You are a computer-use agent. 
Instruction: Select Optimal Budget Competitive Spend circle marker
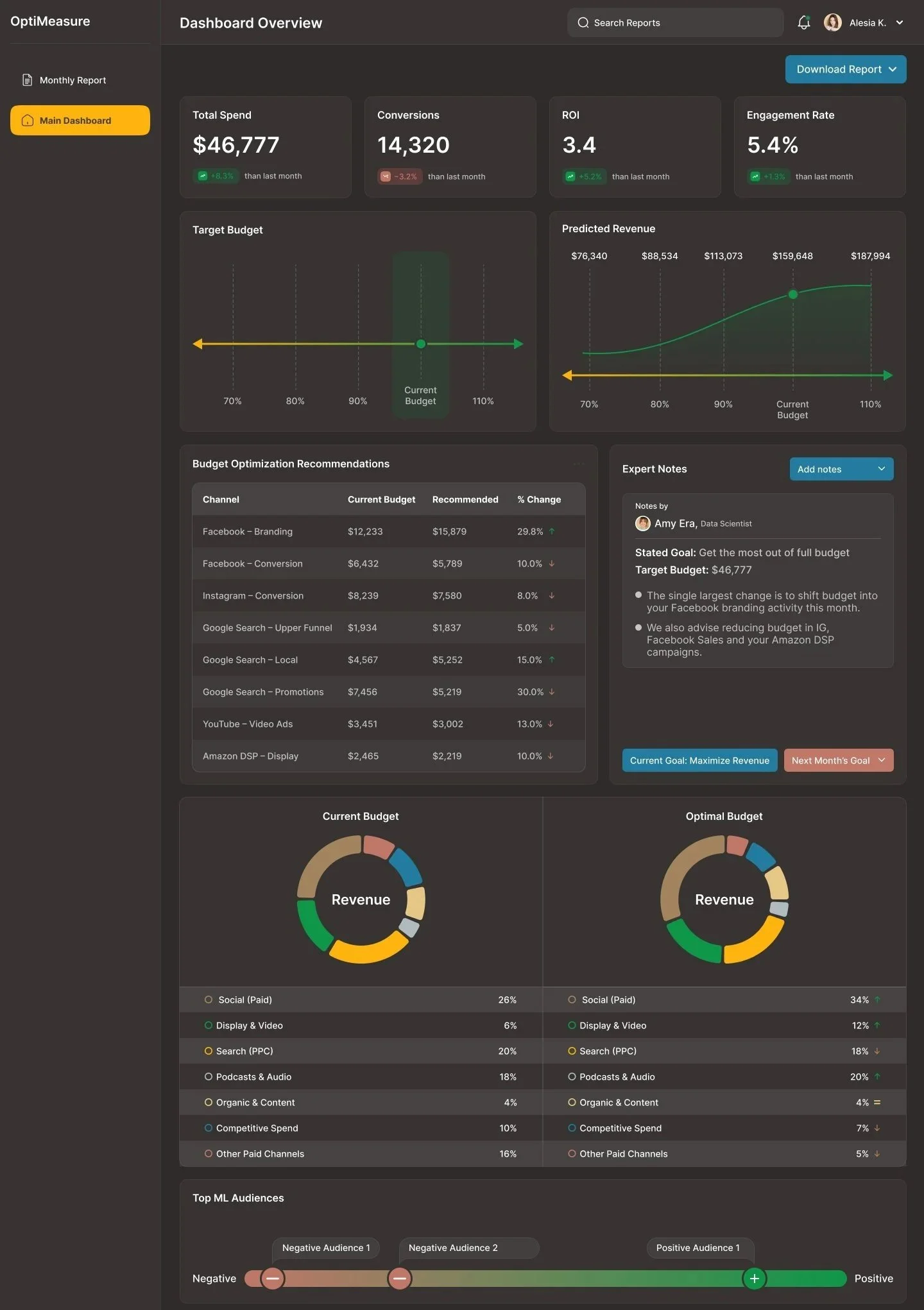coord(572,1128)
